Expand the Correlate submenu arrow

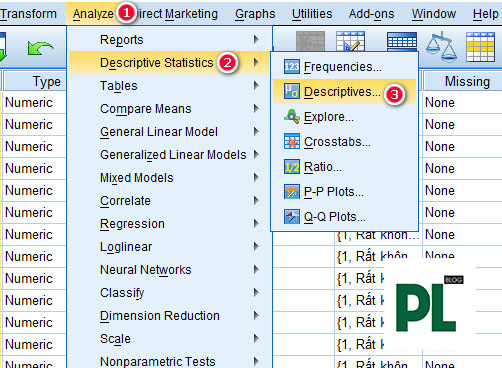tap(256, 200)
